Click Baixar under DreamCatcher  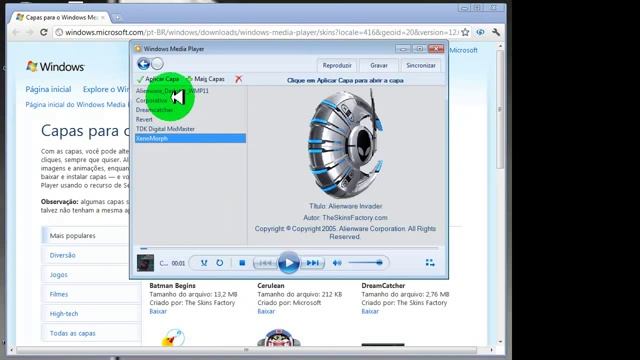370,311
